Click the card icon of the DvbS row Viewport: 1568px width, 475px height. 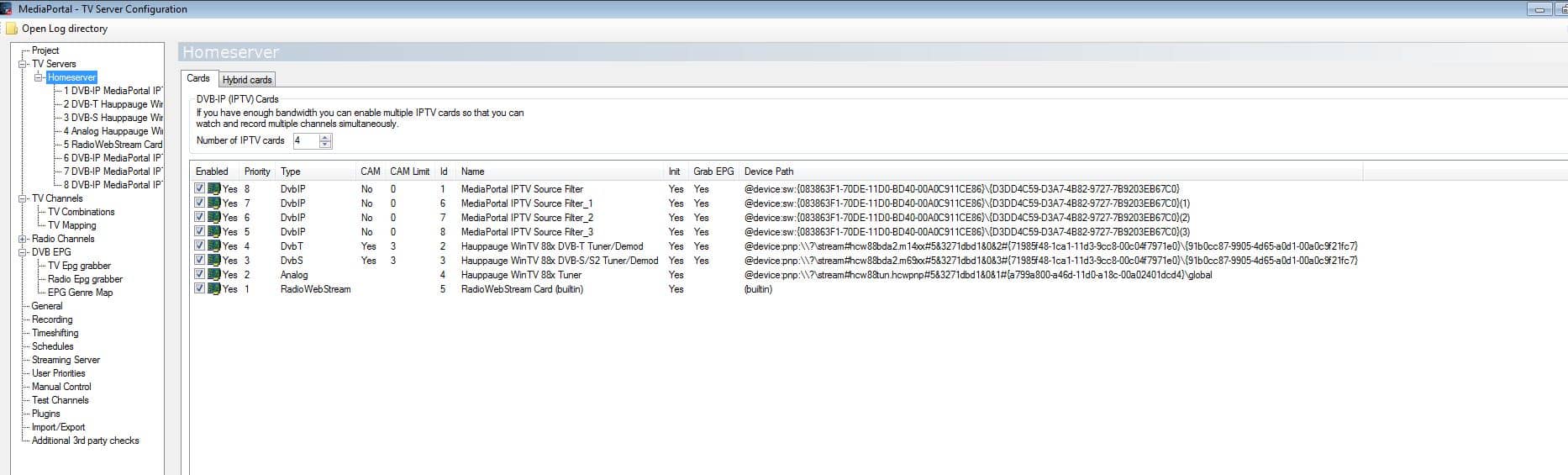[x=214, y=261]
